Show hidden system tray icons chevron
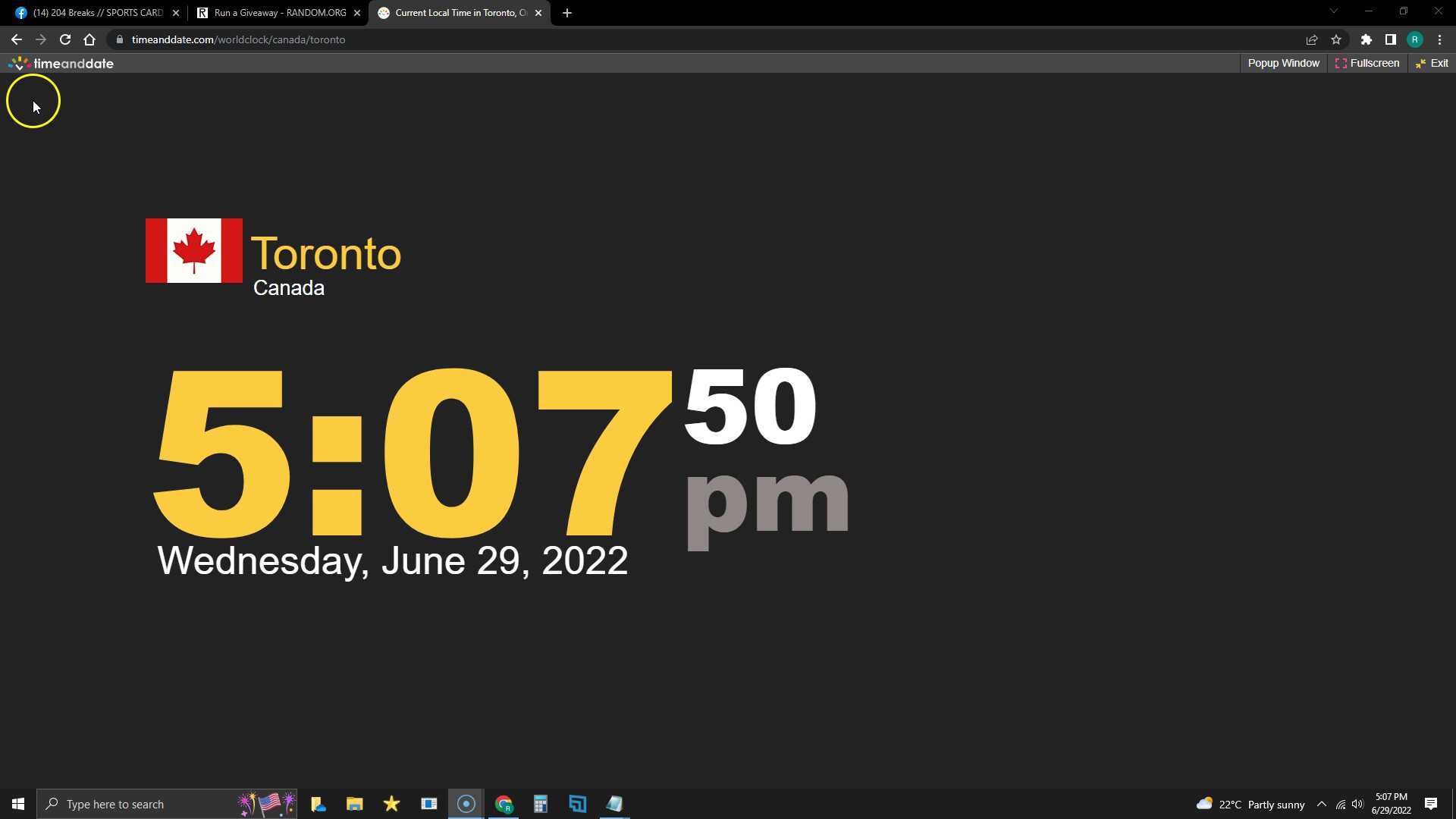The height and width of the screenshot is (819, 1456). (x=1321, y=804)
